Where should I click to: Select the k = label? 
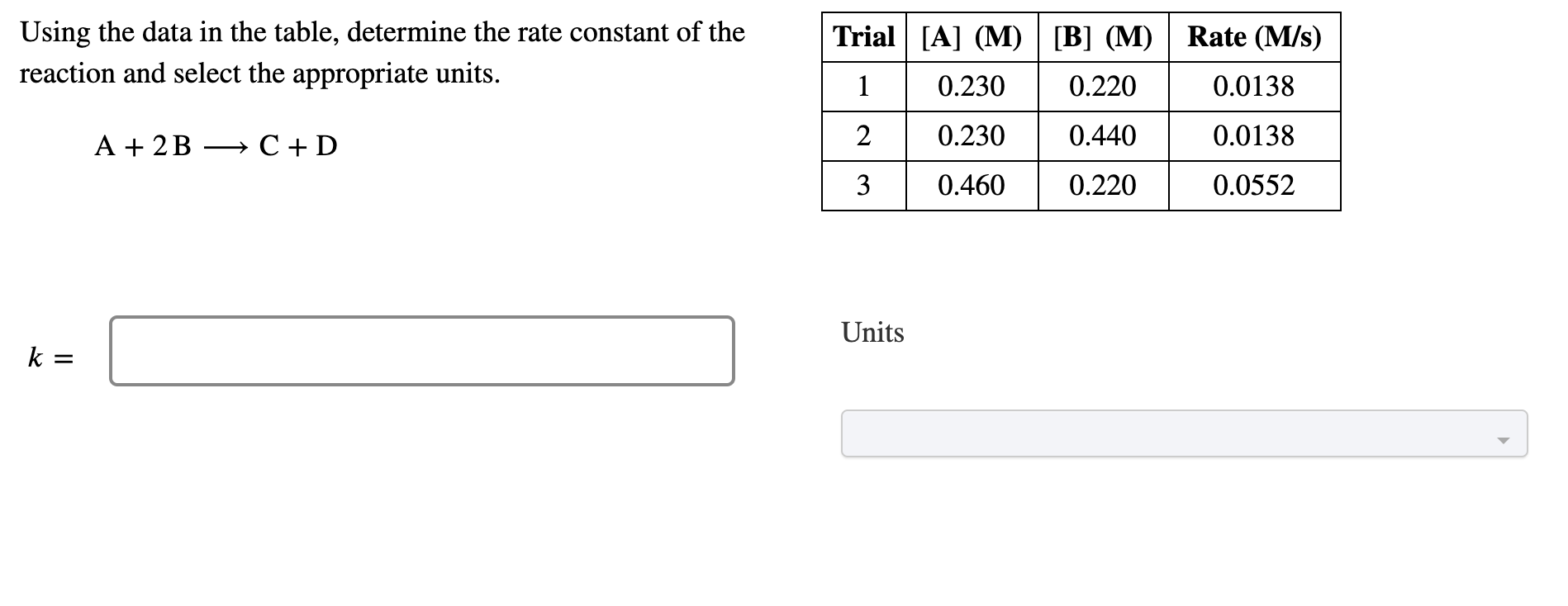pos(51,357)
